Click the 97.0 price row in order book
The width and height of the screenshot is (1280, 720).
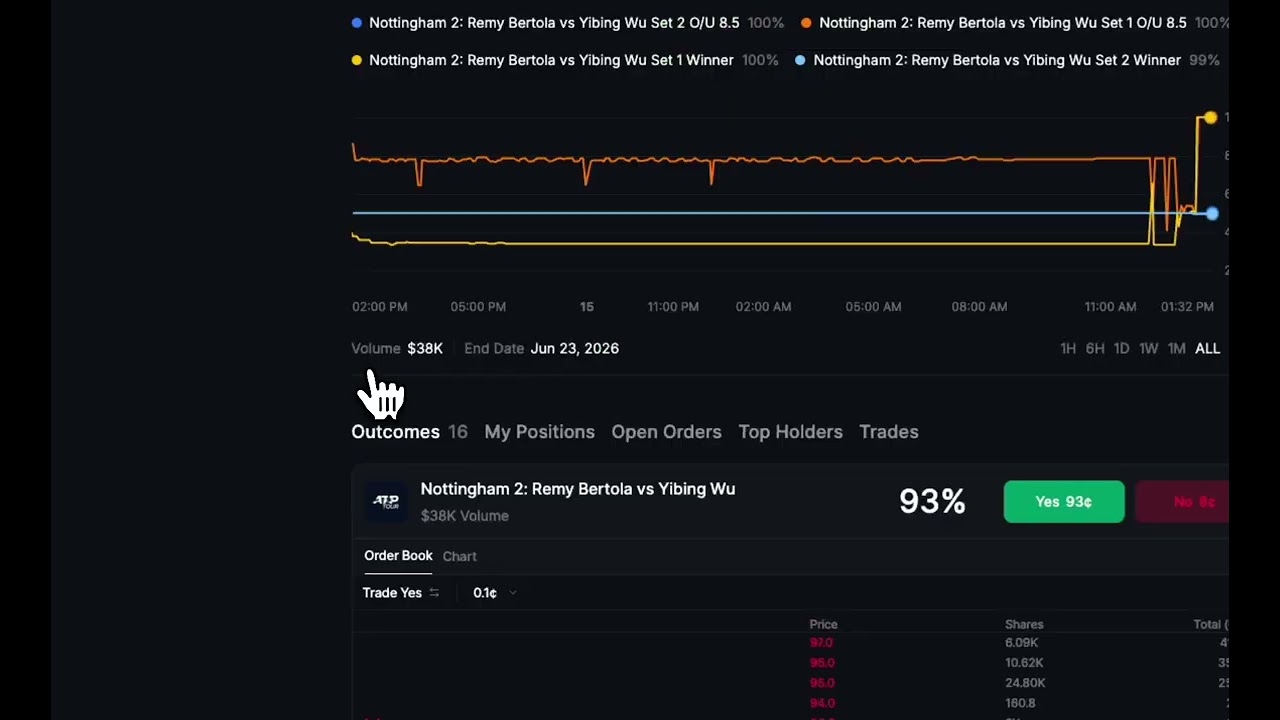click(x=821, y=643)
